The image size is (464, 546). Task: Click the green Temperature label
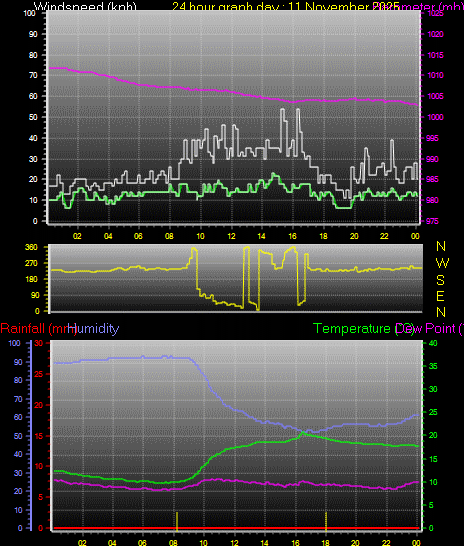[363, 328]
